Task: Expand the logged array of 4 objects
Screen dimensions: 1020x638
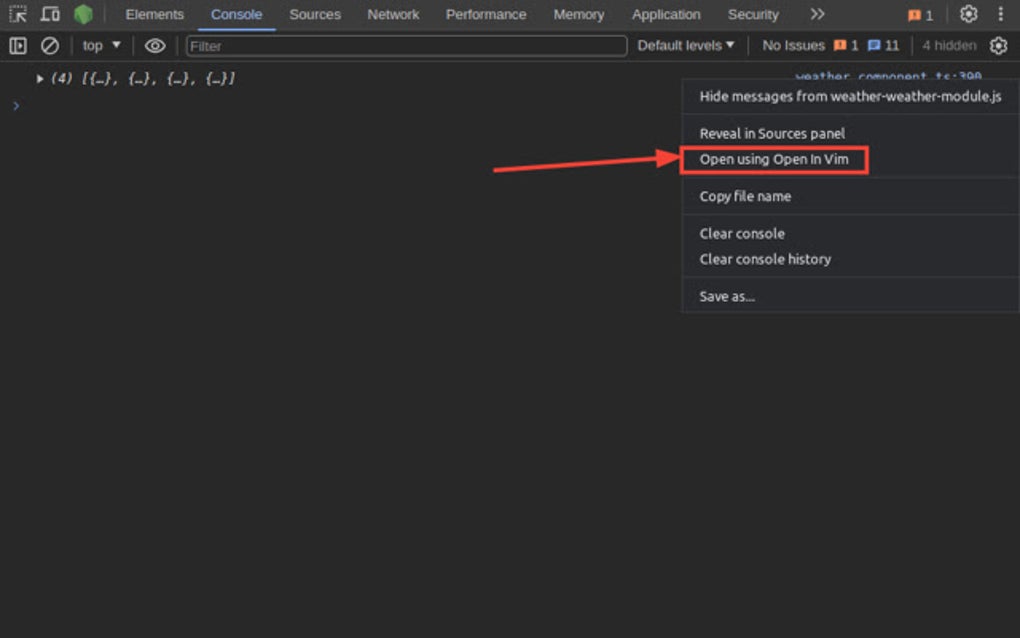Action: click(x=40, y=79)
